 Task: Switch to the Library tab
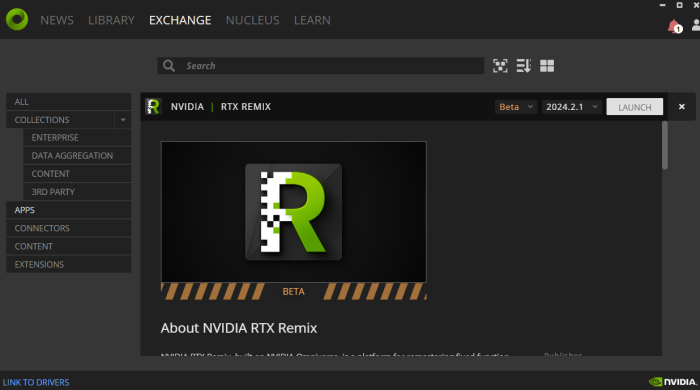[x=111, y=20]
